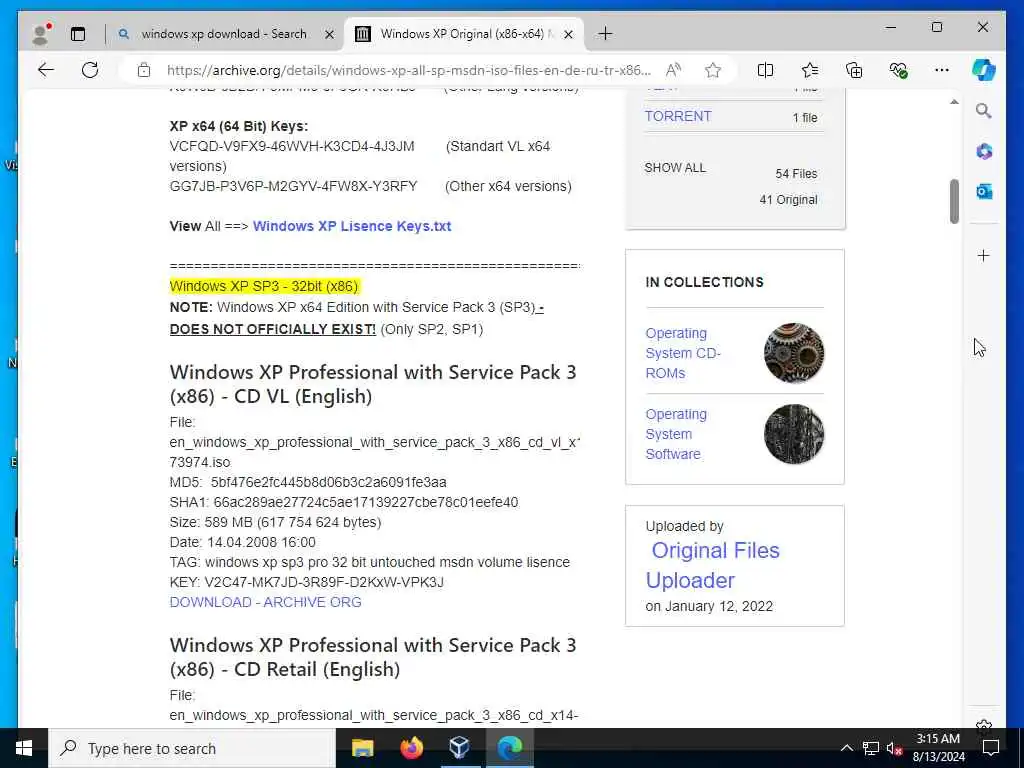The width and height of the screenshot is (1024, 768).
Task: Open sidebar Search icon
Action: [x=984, y=111]
